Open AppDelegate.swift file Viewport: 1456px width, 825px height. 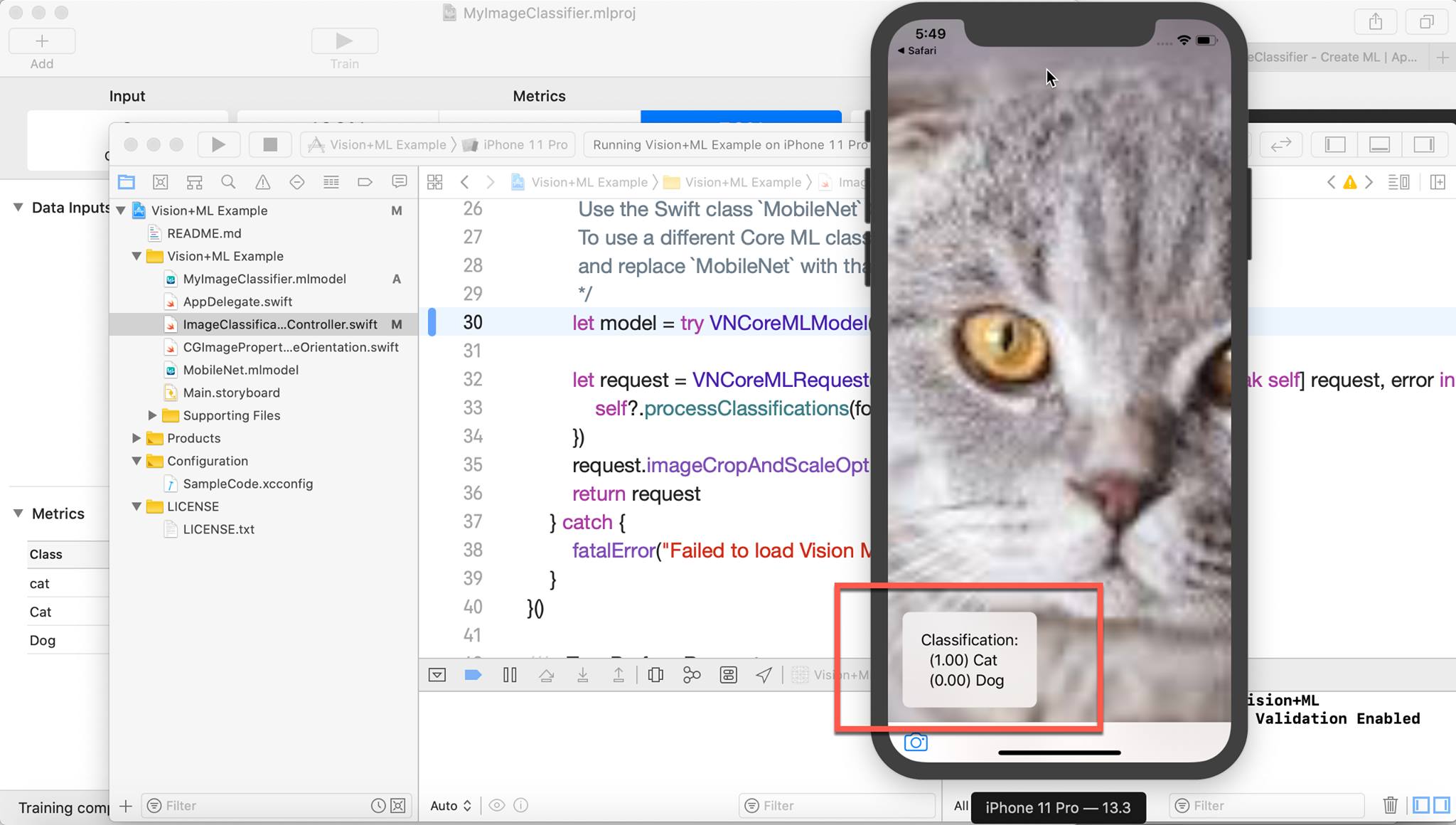(237, 302)
